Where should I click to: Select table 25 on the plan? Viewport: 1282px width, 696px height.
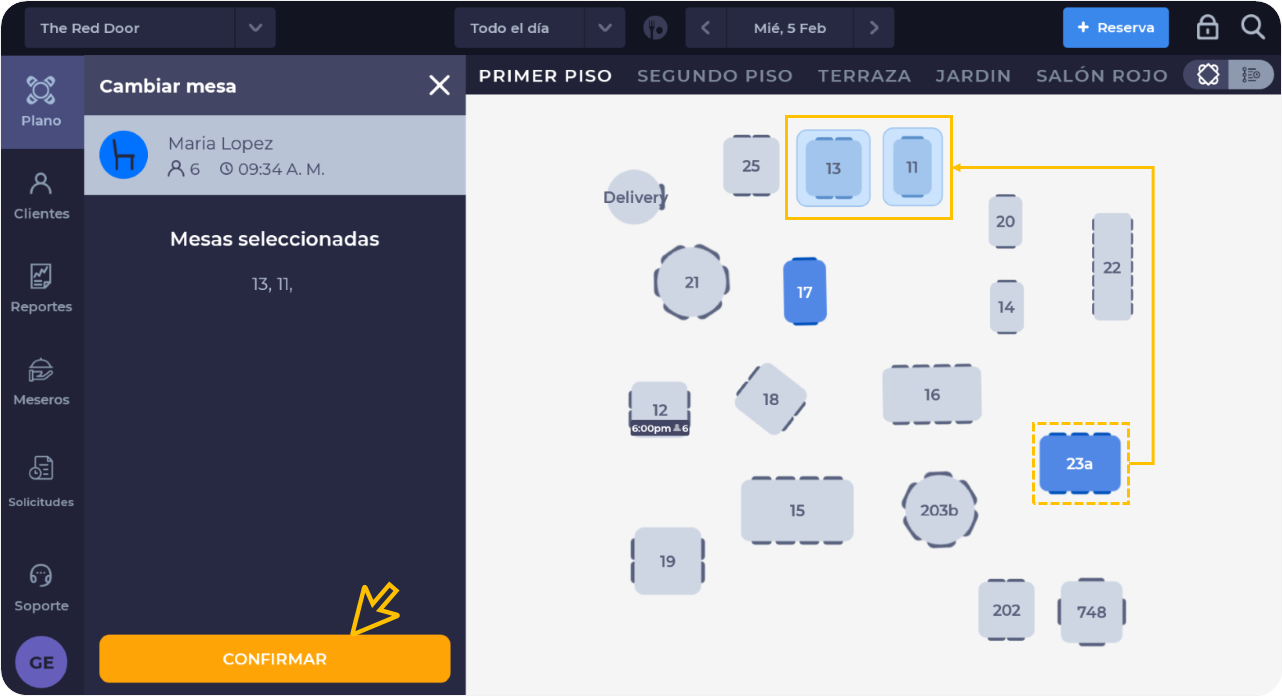pyautogui.click(x=751, y=166)
